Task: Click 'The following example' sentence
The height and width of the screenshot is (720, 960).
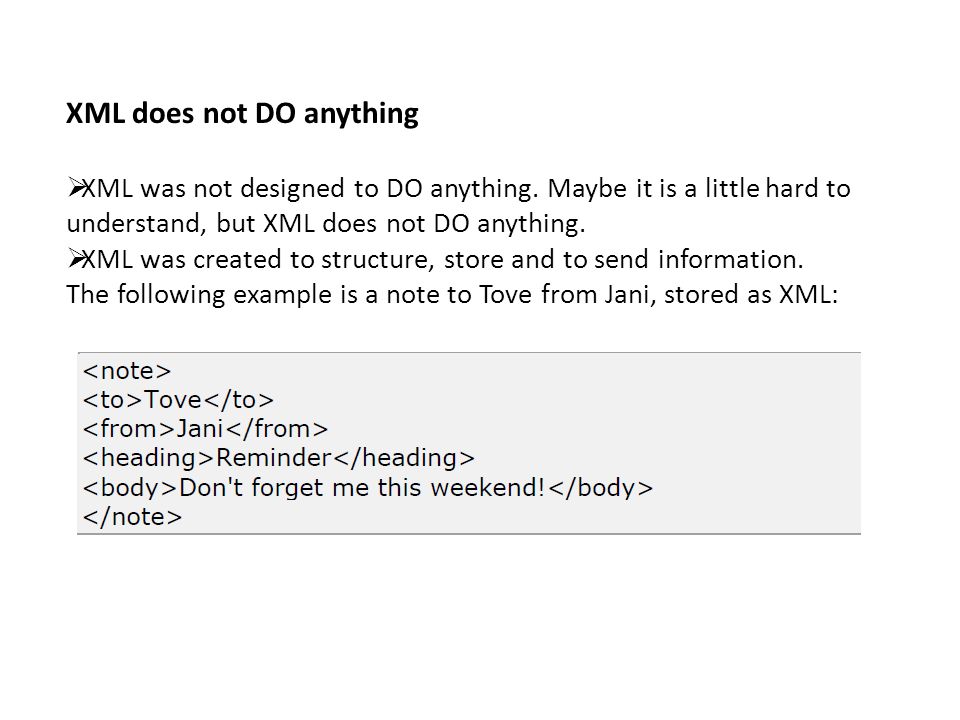Action: point(452,294)
